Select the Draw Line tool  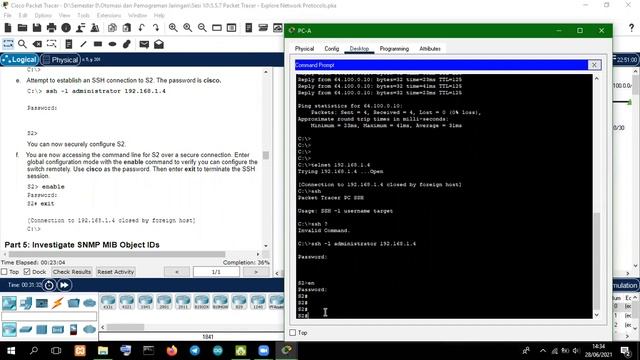[x=83, y=44]
